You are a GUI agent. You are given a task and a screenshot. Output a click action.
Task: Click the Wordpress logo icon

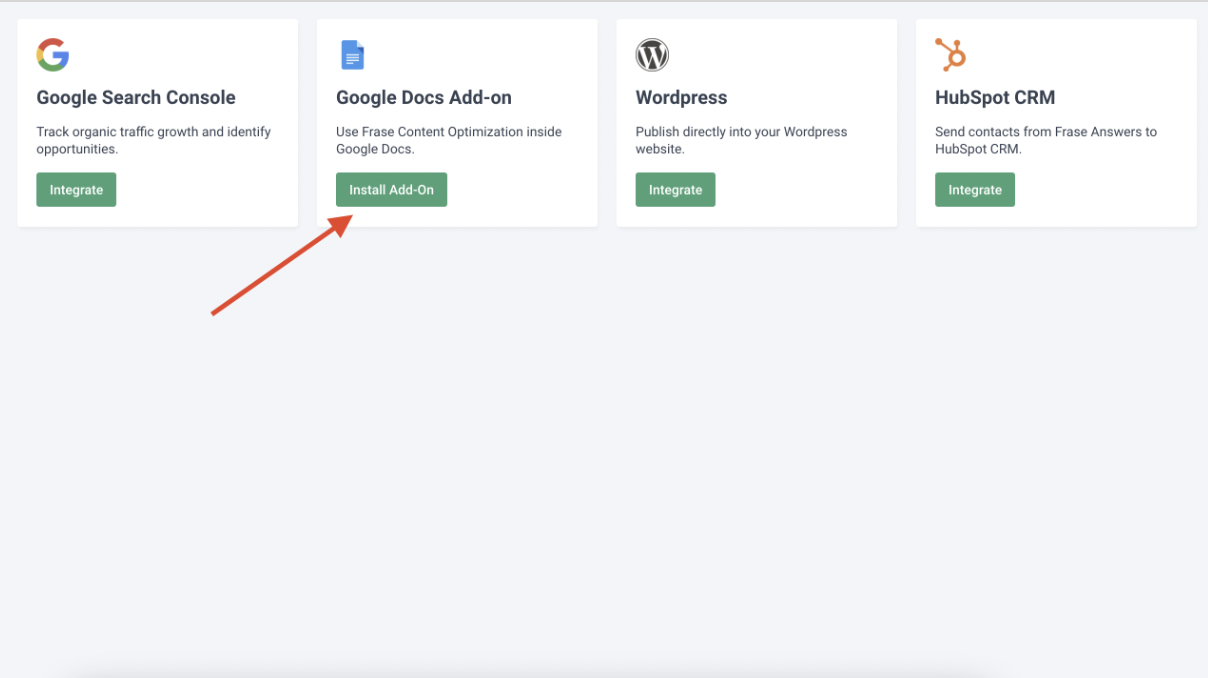[652, 55]
